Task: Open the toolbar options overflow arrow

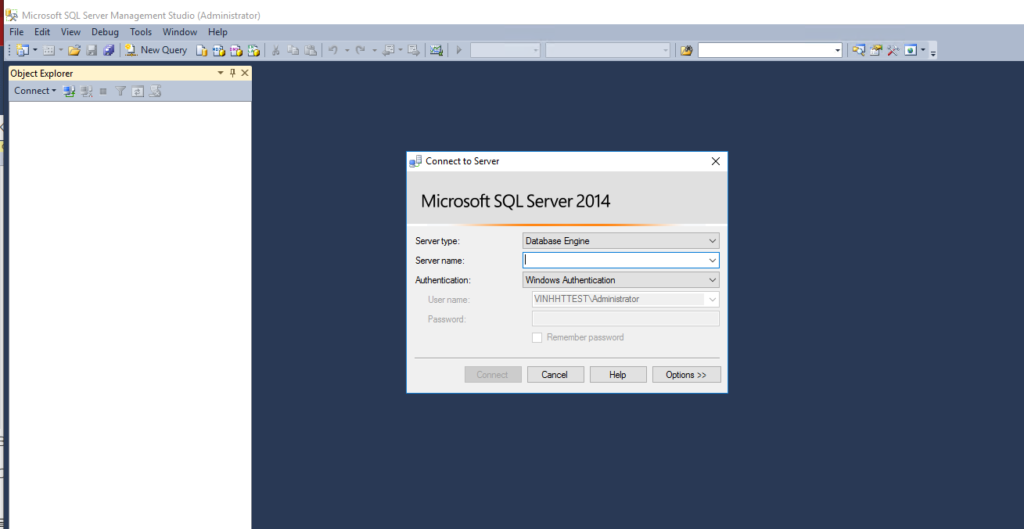Action: [933, 52]
